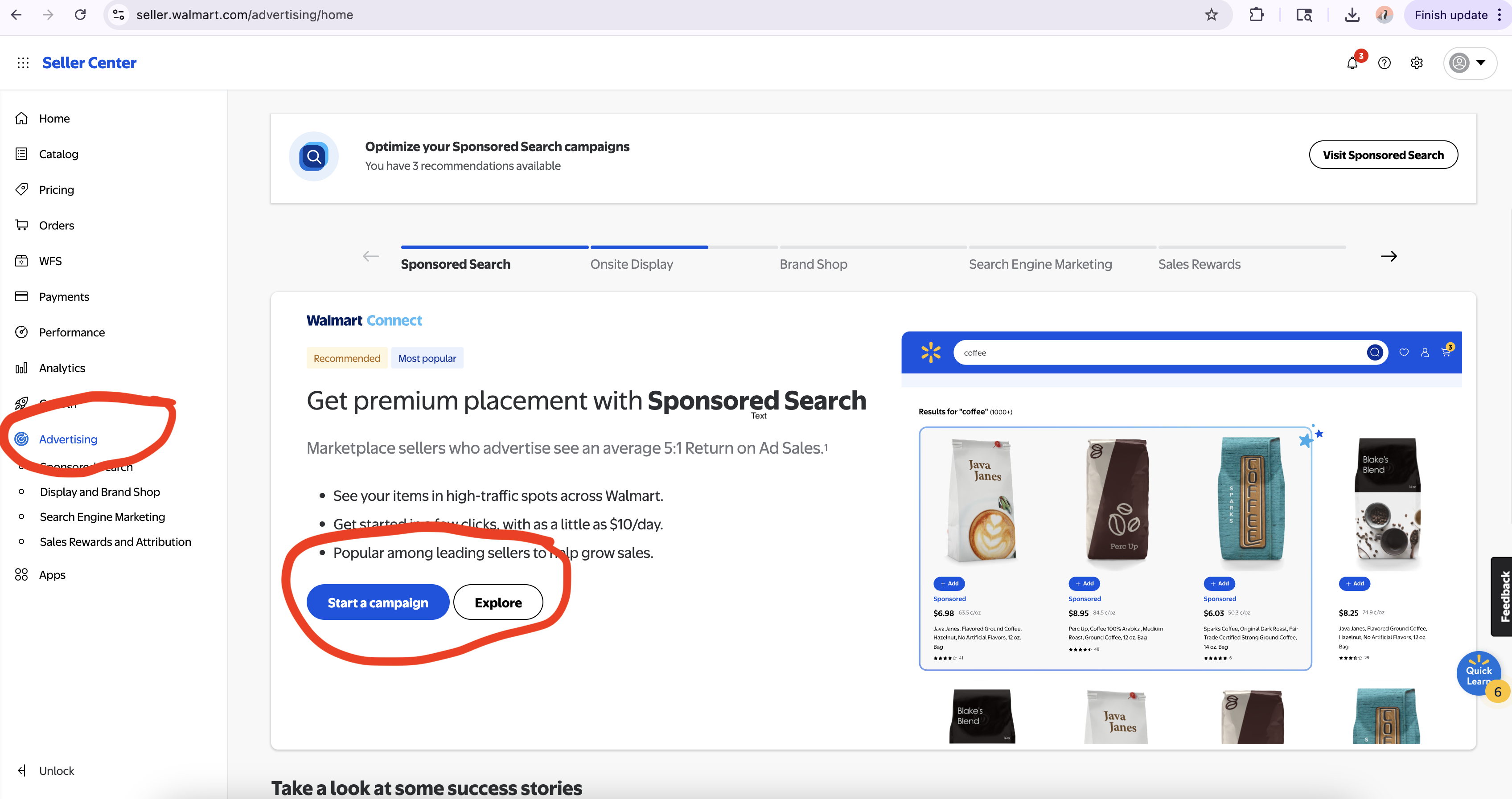The width and height of the screenshot is (1512, 799).
Task: Open the notifications bell with badge
Action: tap(1352, 63)
